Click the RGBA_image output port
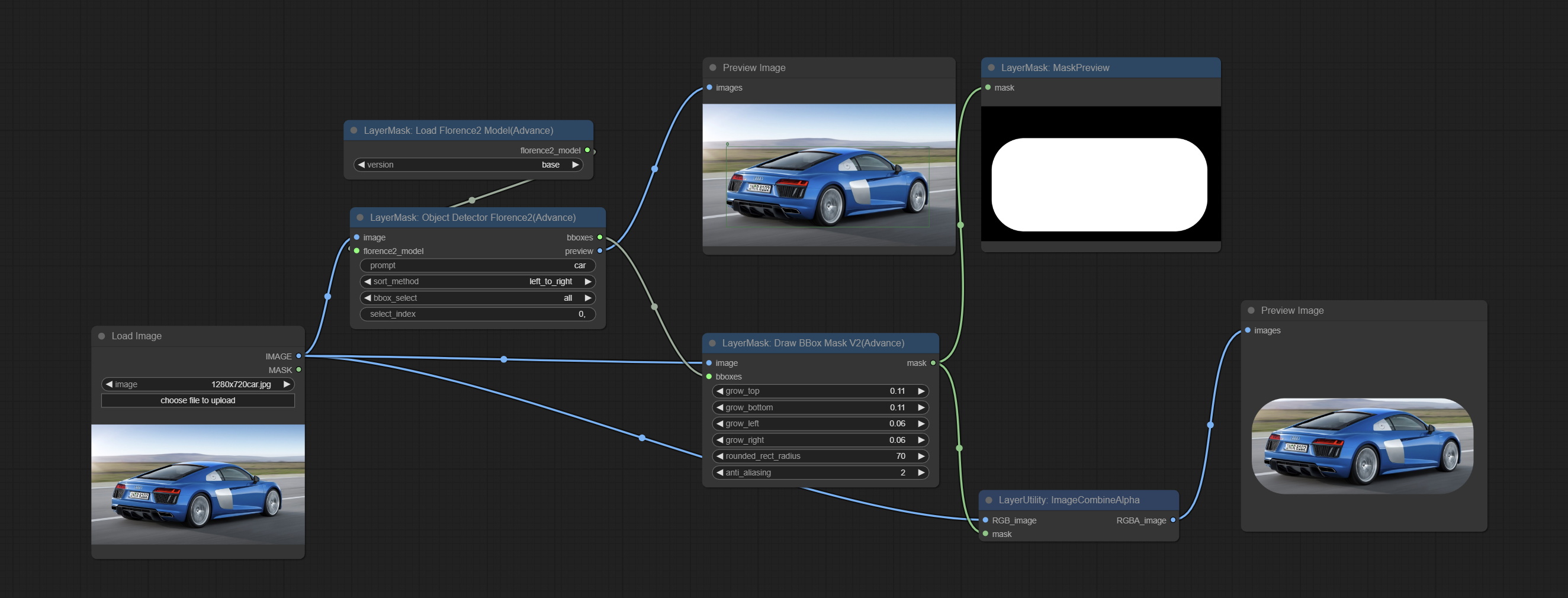Screen dimensions: 1568x598 (1173, 520)
